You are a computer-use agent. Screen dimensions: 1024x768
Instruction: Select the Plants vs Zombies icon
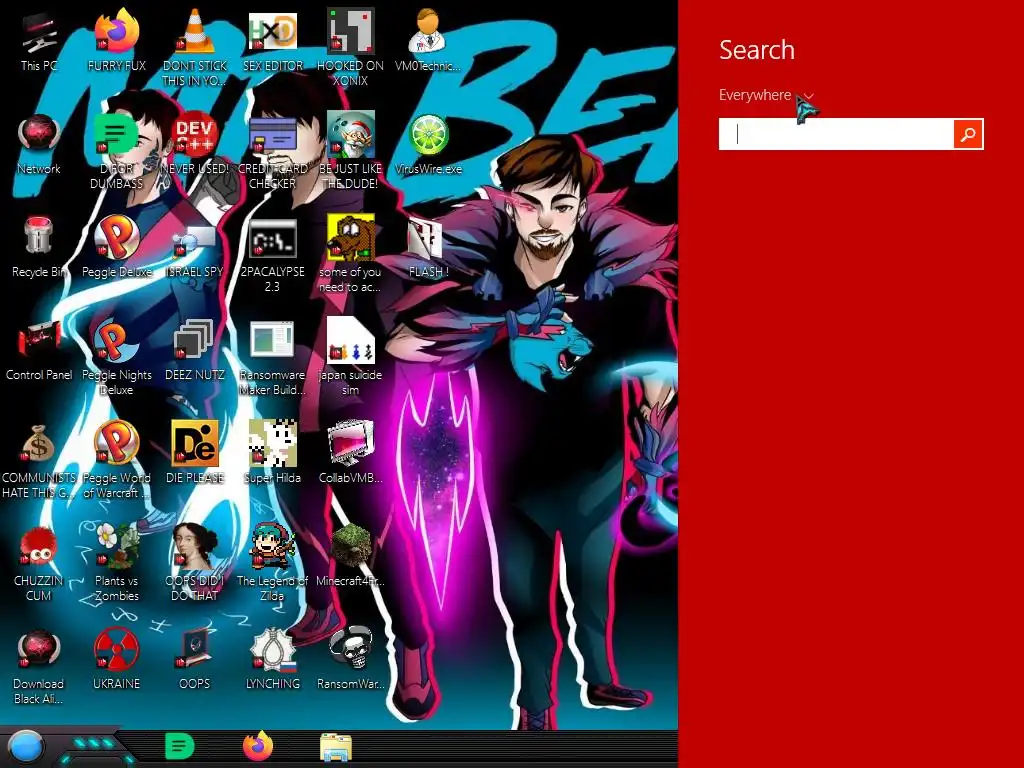(117, 545)
